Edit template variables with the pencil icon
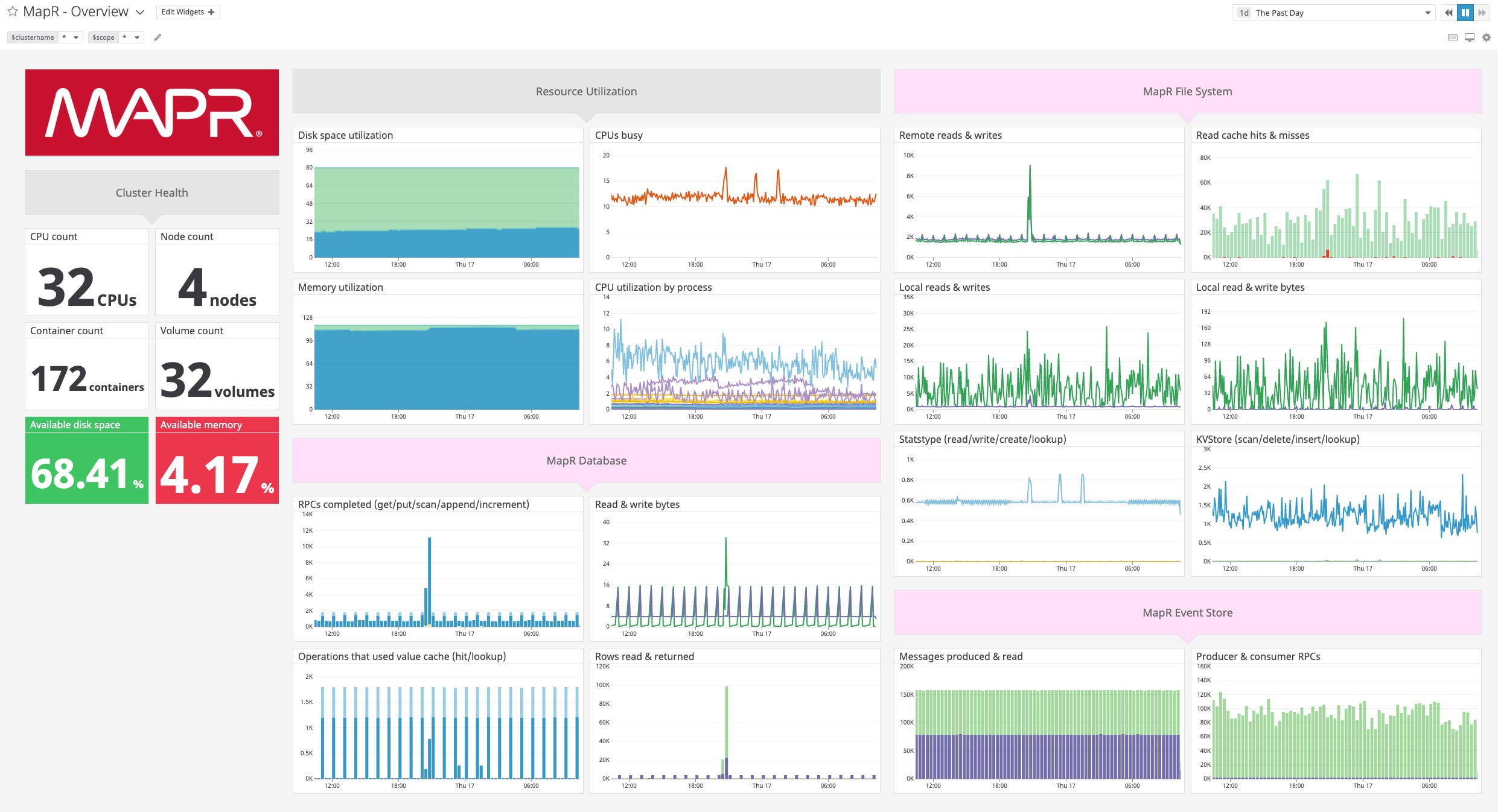 [158, 37]
